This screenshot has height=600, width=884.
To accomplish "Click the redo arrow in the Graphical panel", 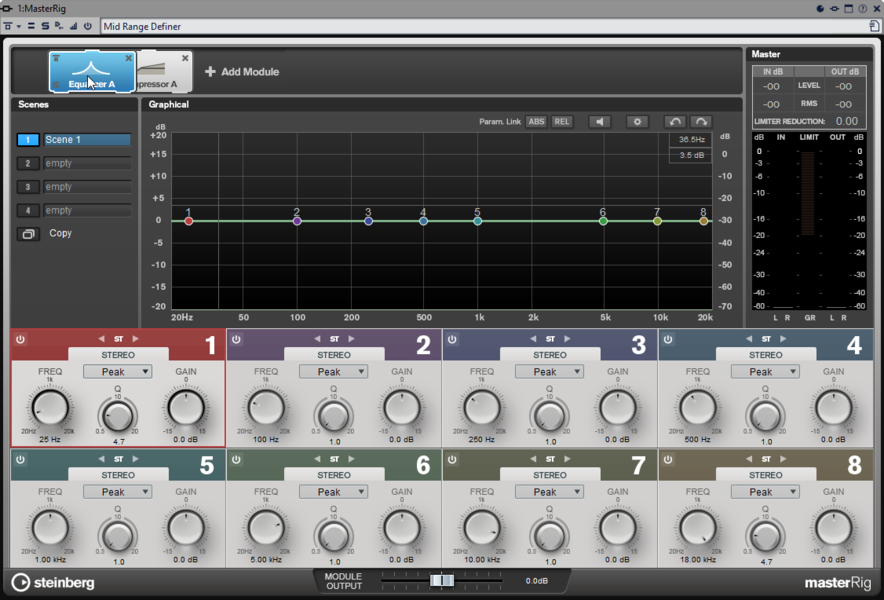I will (701, 122).
